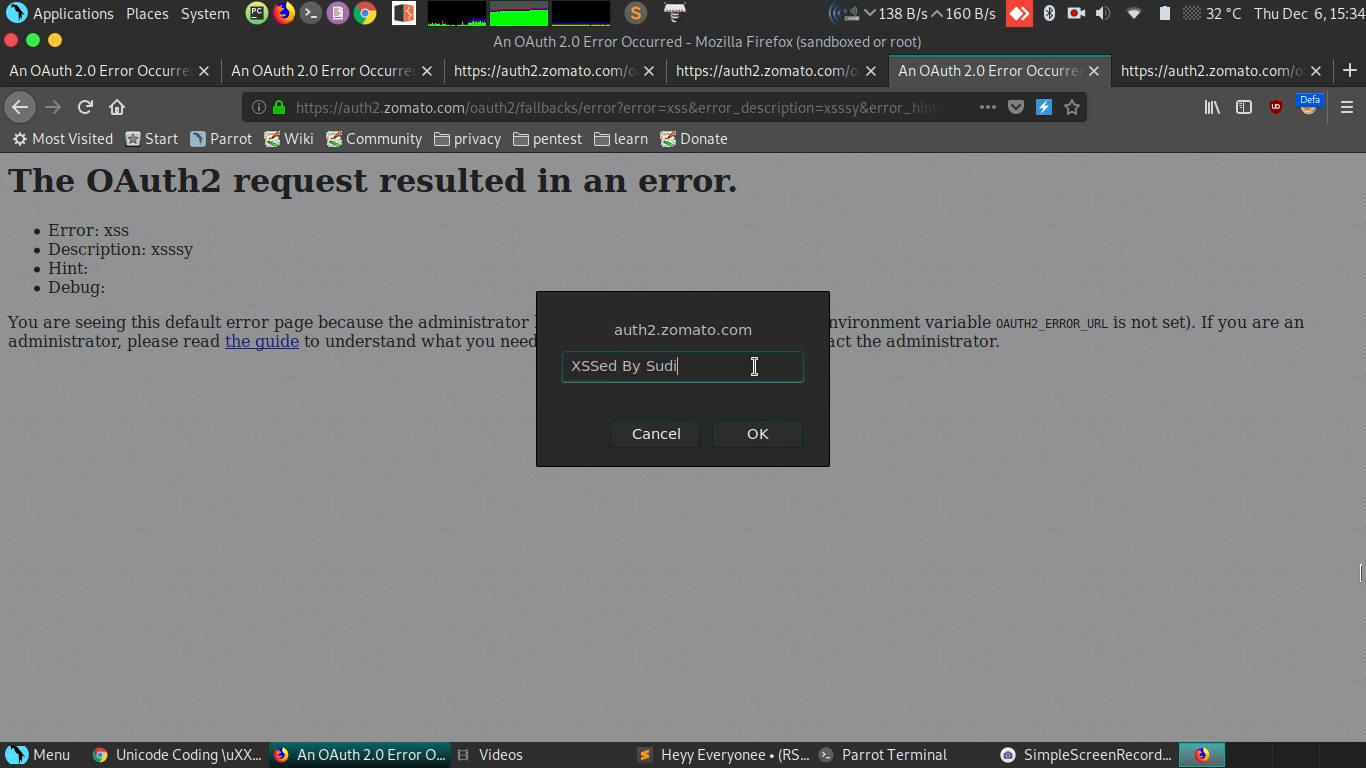This screenshot has height=768, width=1366.
Task: Click the red AnyDesk tray icon
Action: [x=1019, y=13]
